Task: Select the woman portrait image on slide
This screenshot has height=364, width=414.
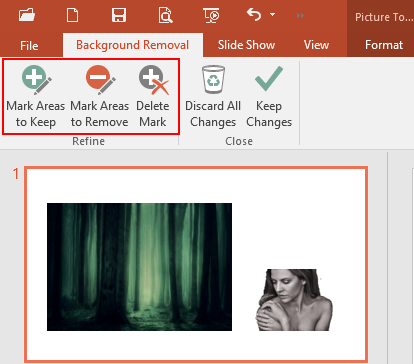Action: coord(294,300)
